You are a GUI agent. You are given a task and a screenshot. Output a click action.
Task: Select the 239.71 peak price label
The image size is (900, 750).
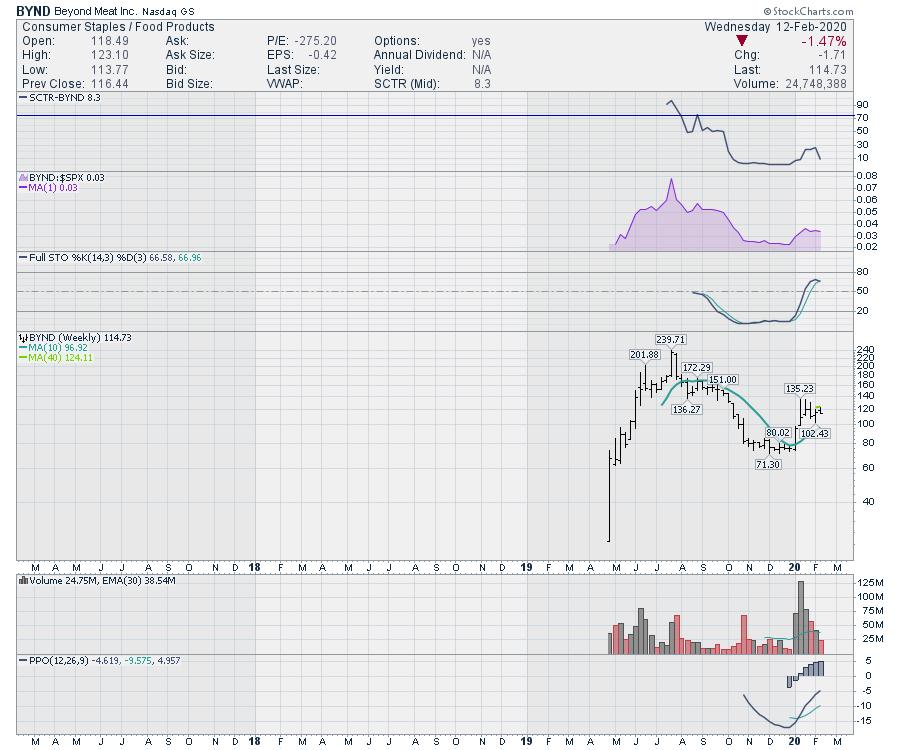671,340
